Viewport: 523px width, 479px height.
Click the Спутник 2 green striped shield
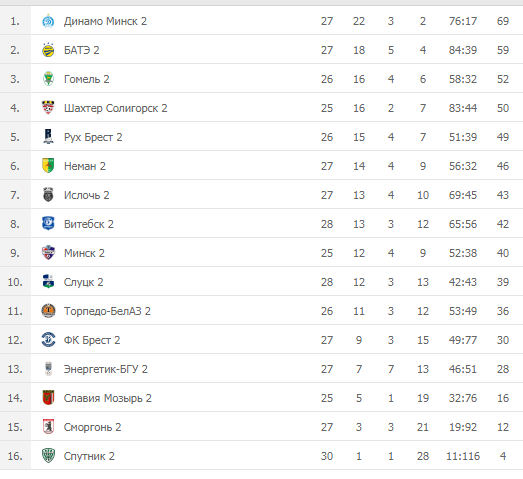click(x=48, y=456)
